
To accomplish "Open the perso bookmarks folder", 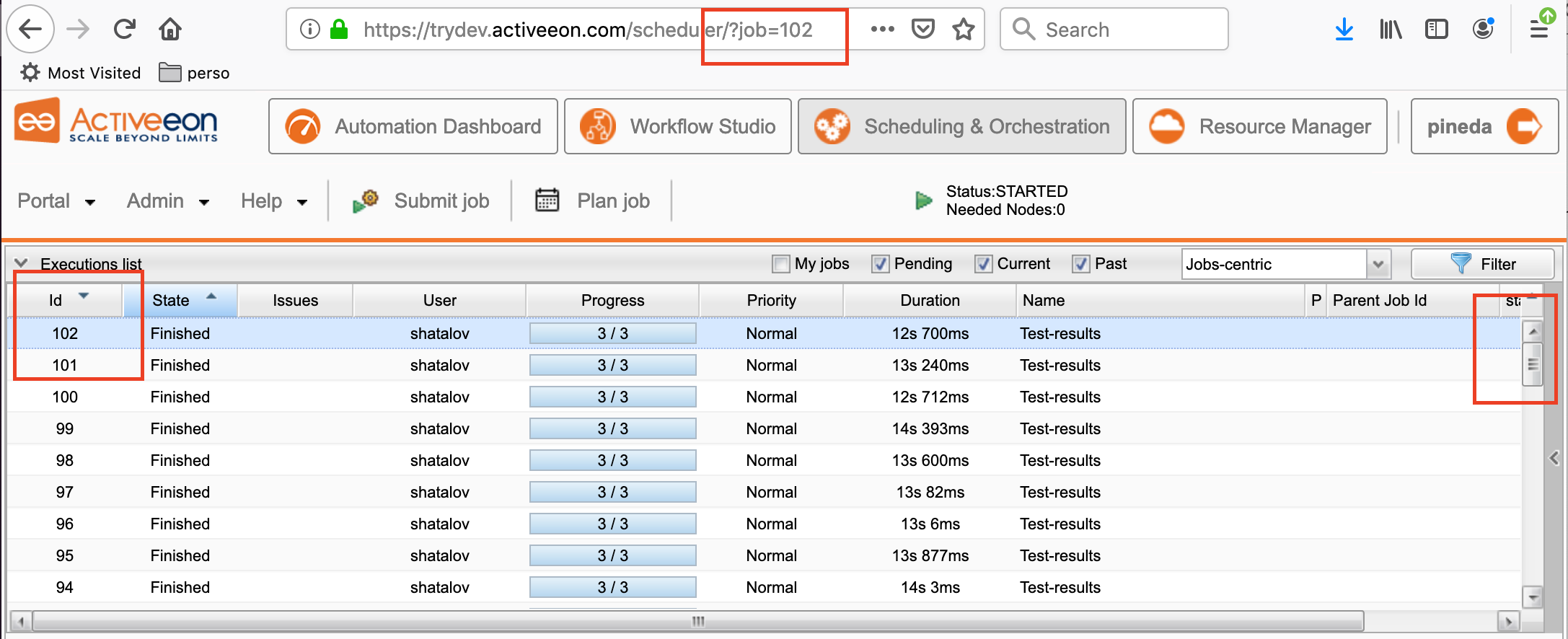I will [x=194, y=72].
